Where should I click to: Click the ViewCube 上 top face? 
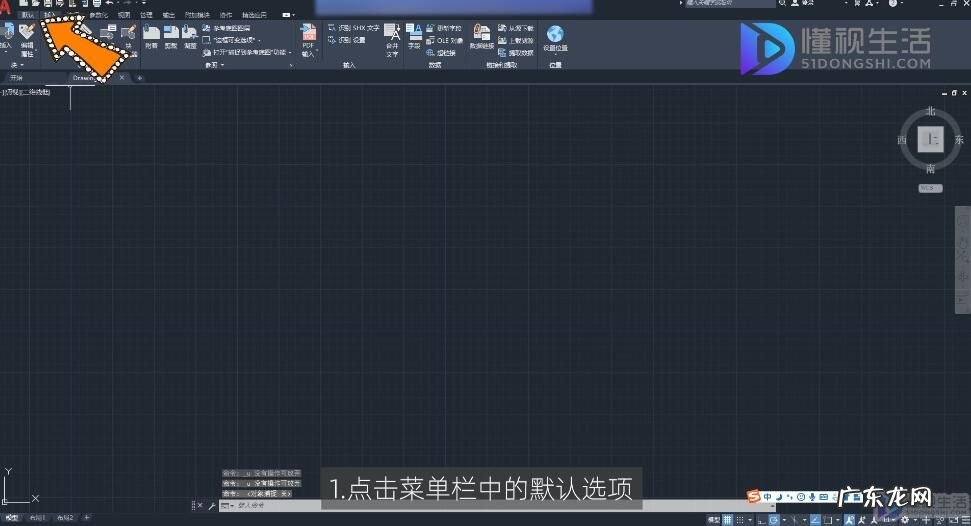pyautogui.click(x=930, y=139)
